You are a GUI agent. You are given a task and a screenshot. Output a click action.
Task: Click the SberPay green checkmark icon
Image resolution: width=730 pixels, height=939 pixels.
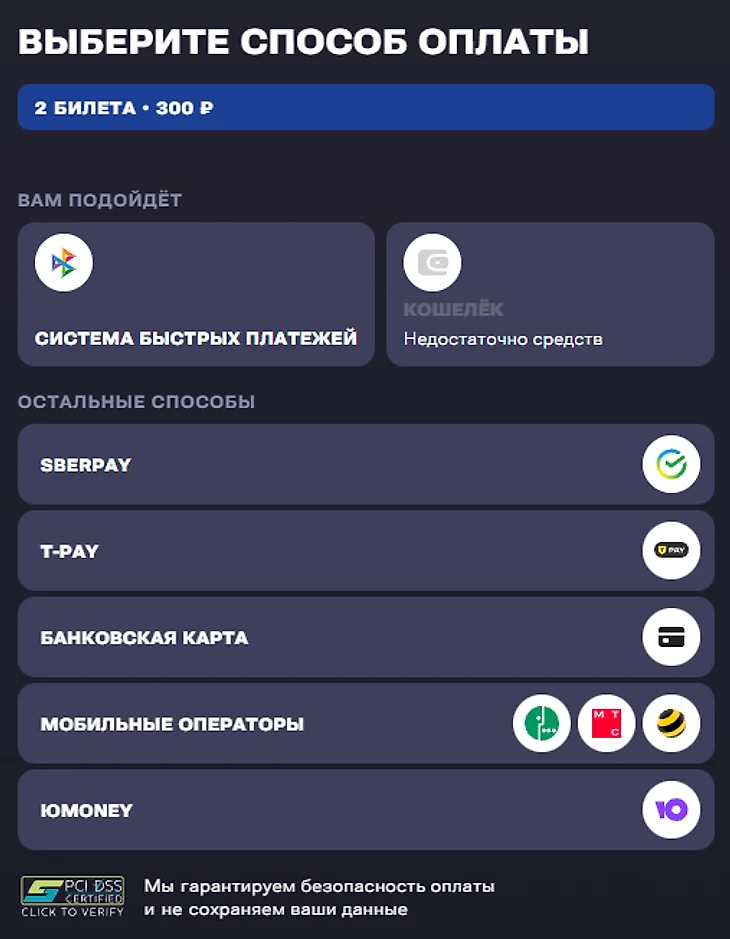click(671, 465)
